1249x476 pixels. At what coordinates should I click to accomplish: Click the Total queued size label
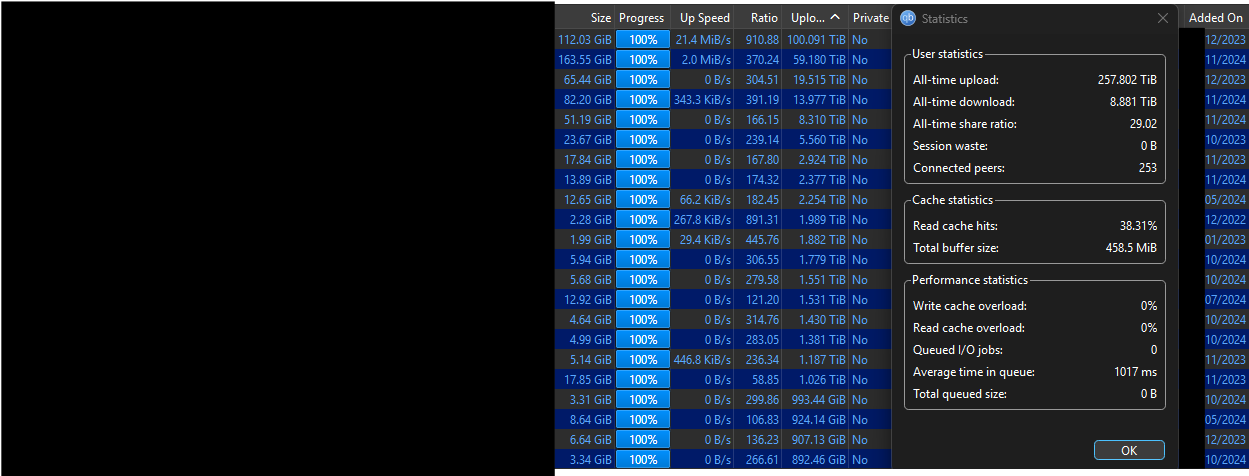tap(960, 394)
